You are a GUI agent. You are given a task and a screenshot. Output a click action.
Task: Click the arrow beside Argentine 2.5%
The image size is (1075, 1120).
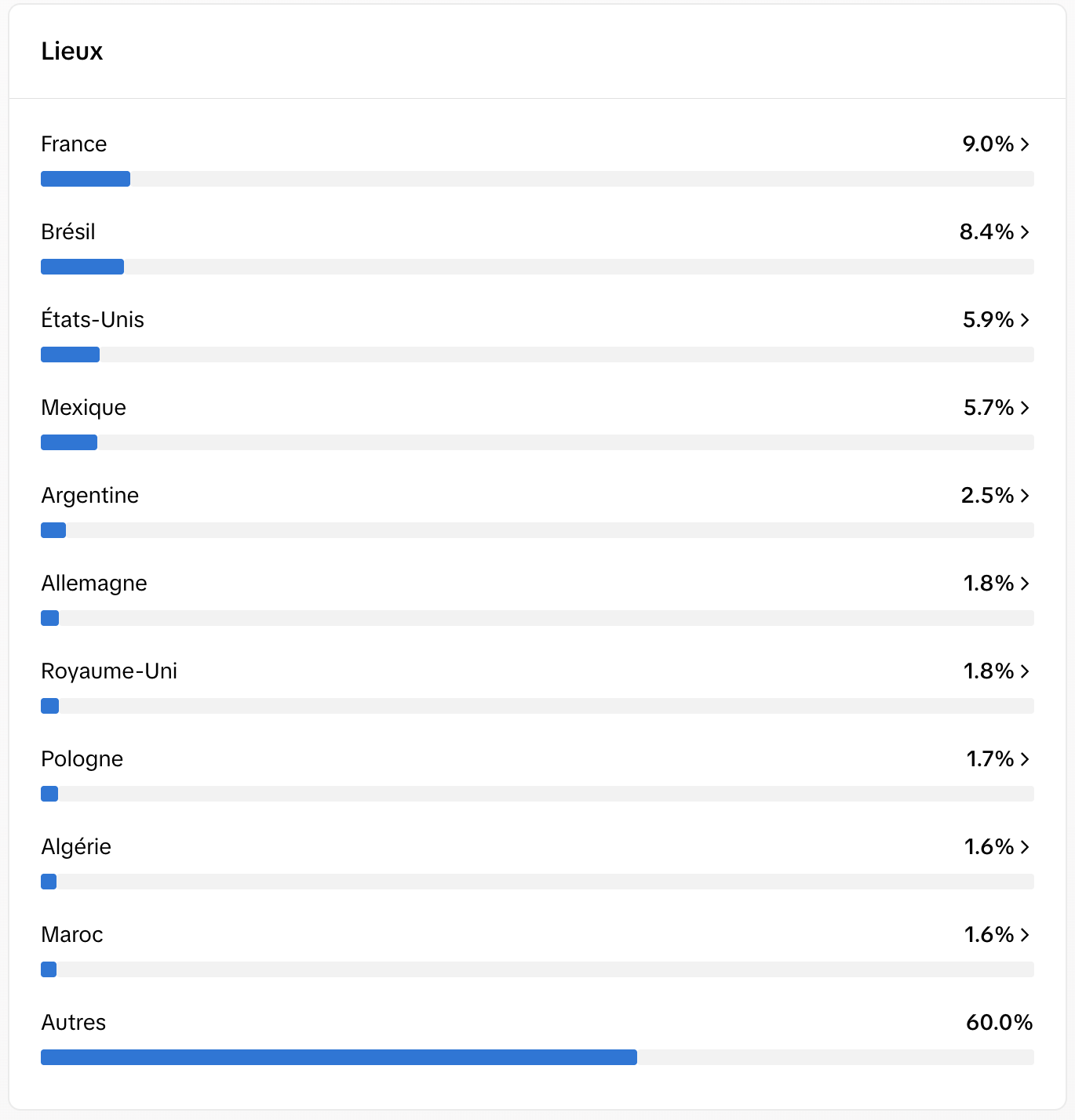(x=1025, y=496)
